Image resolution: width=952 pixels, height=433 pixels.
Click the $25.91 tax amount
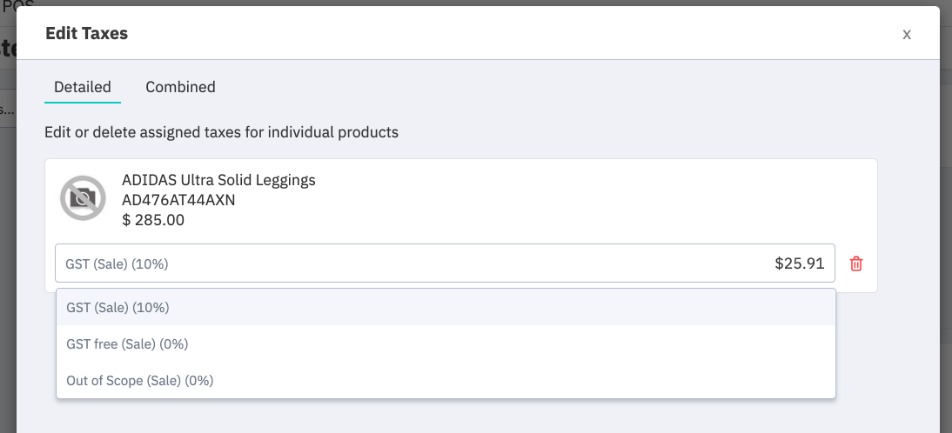pos(799,264)
